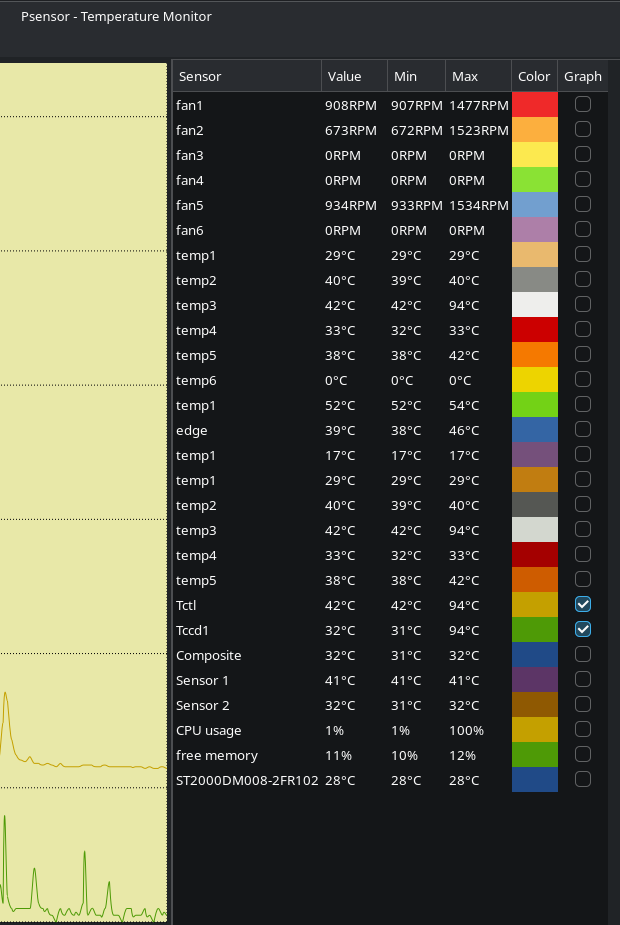This screenshot has height=925, width=620.
Task: Click the mauve swatch for fan6
Action: pos(534,229)
